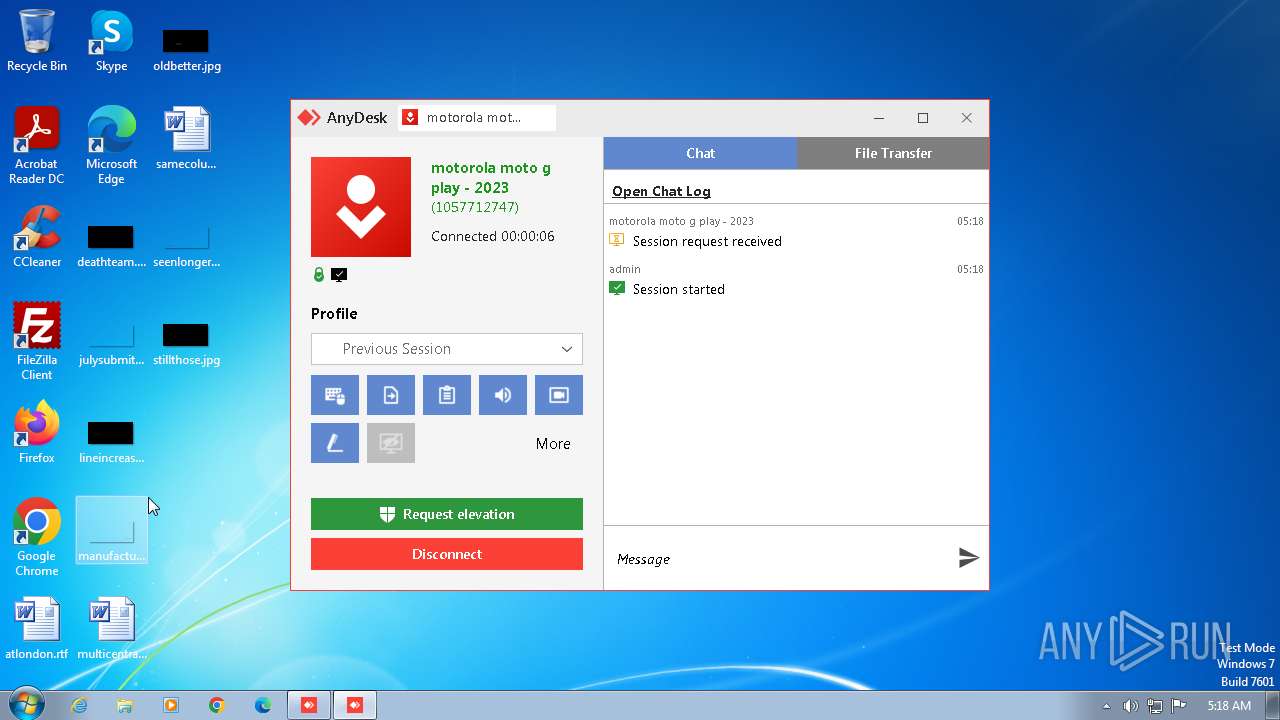The width and height of the screenshot is (1280, 720).
Task: Select the oldbetter.jpg desktop file
Action: coord(187,50)
